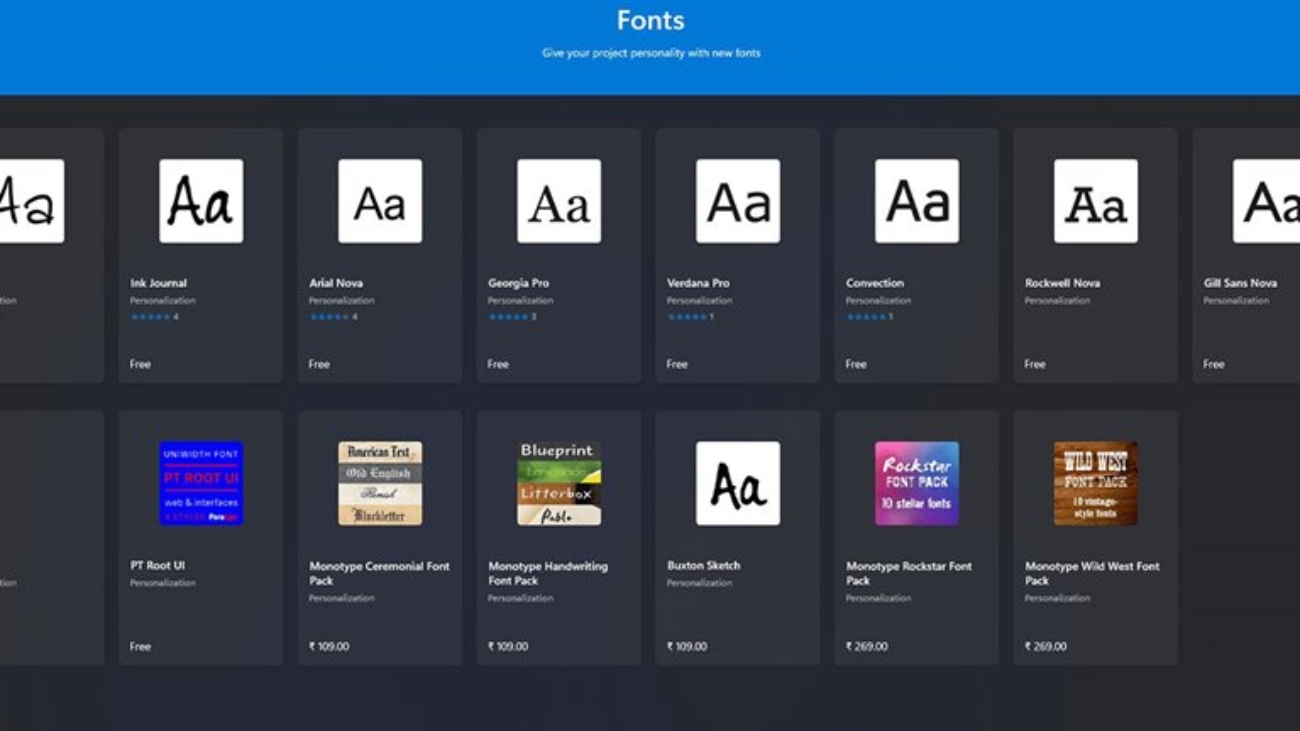Open the Arial Nova font icon

coord(380,201)
